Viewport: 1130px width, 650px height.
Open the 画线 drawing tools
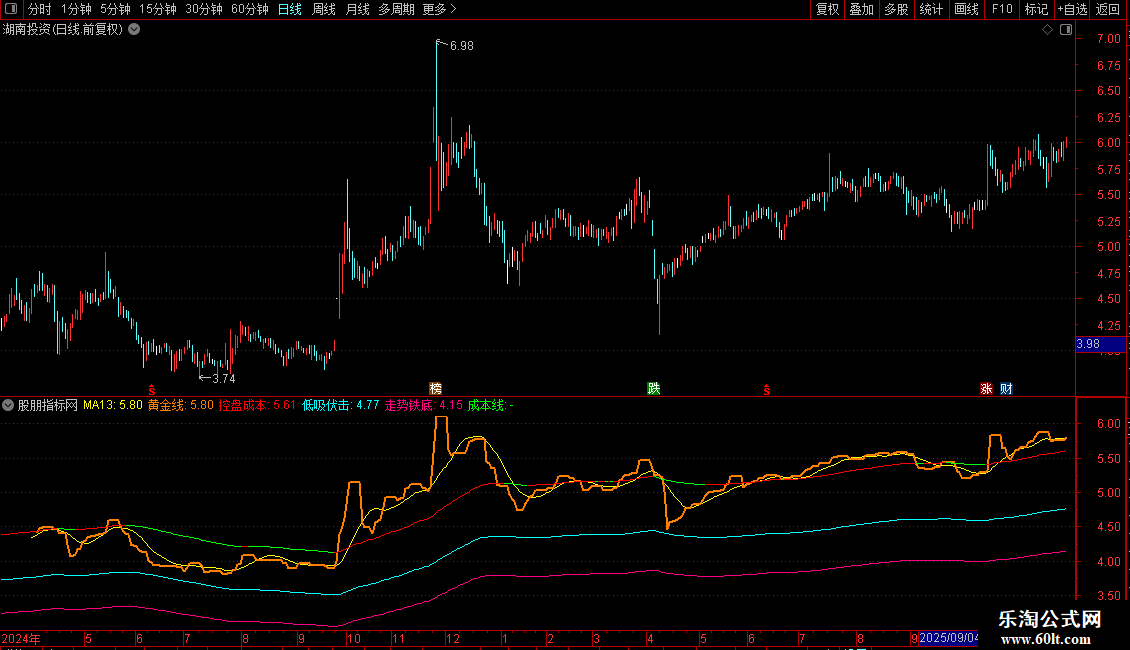[966, 9]
